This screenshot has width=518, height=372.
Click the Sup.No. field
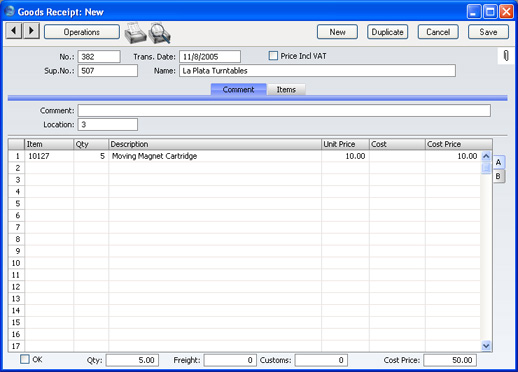[108, 71]
